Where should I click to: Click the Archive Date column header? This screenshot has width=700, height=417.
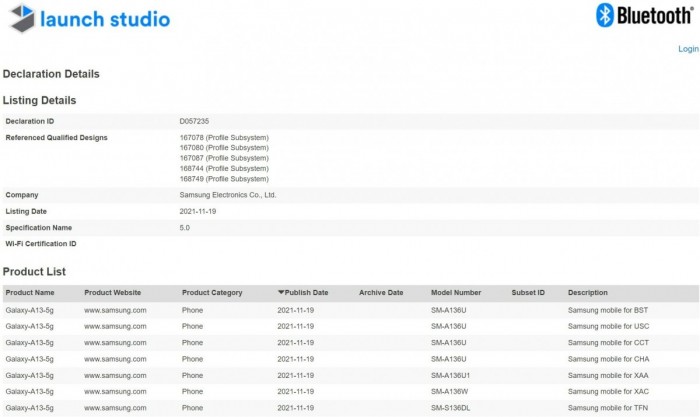(381, 293)
